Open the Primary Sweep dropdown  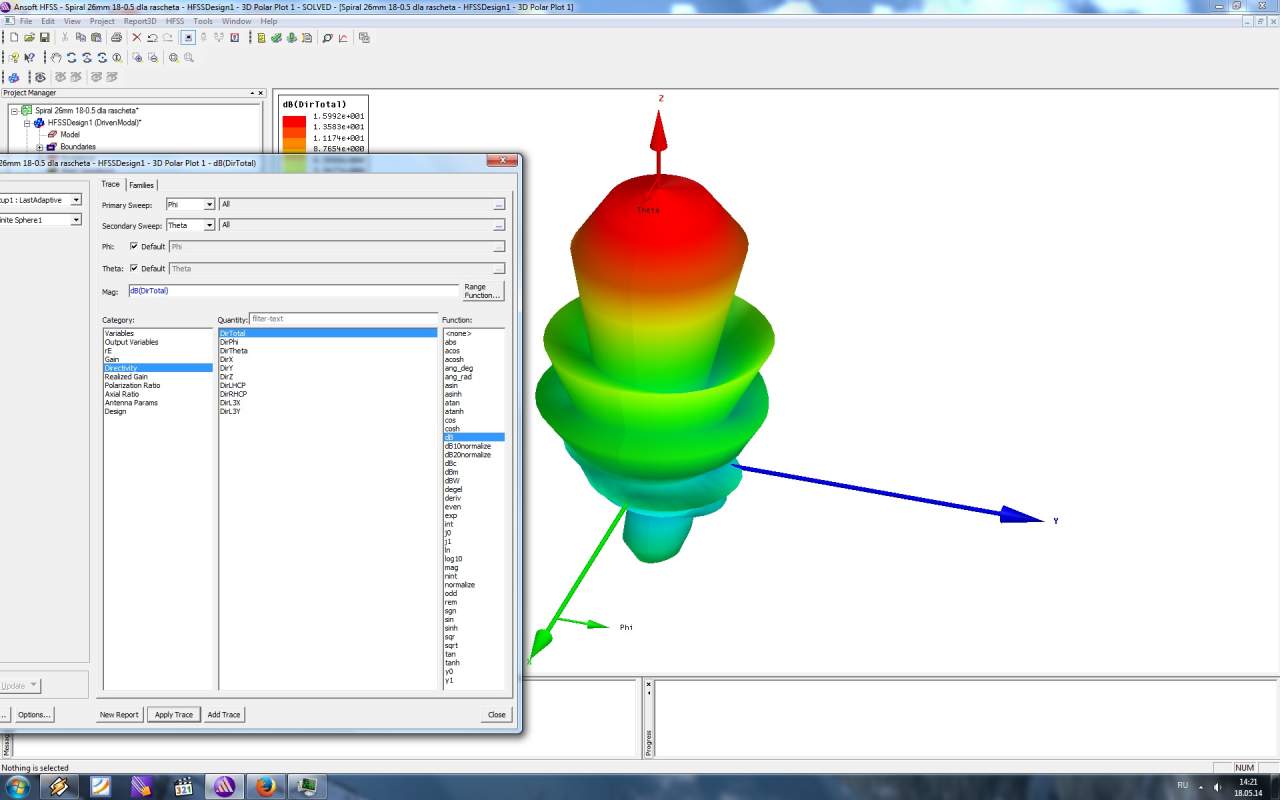pyautogui.click(x=209, y=204)
